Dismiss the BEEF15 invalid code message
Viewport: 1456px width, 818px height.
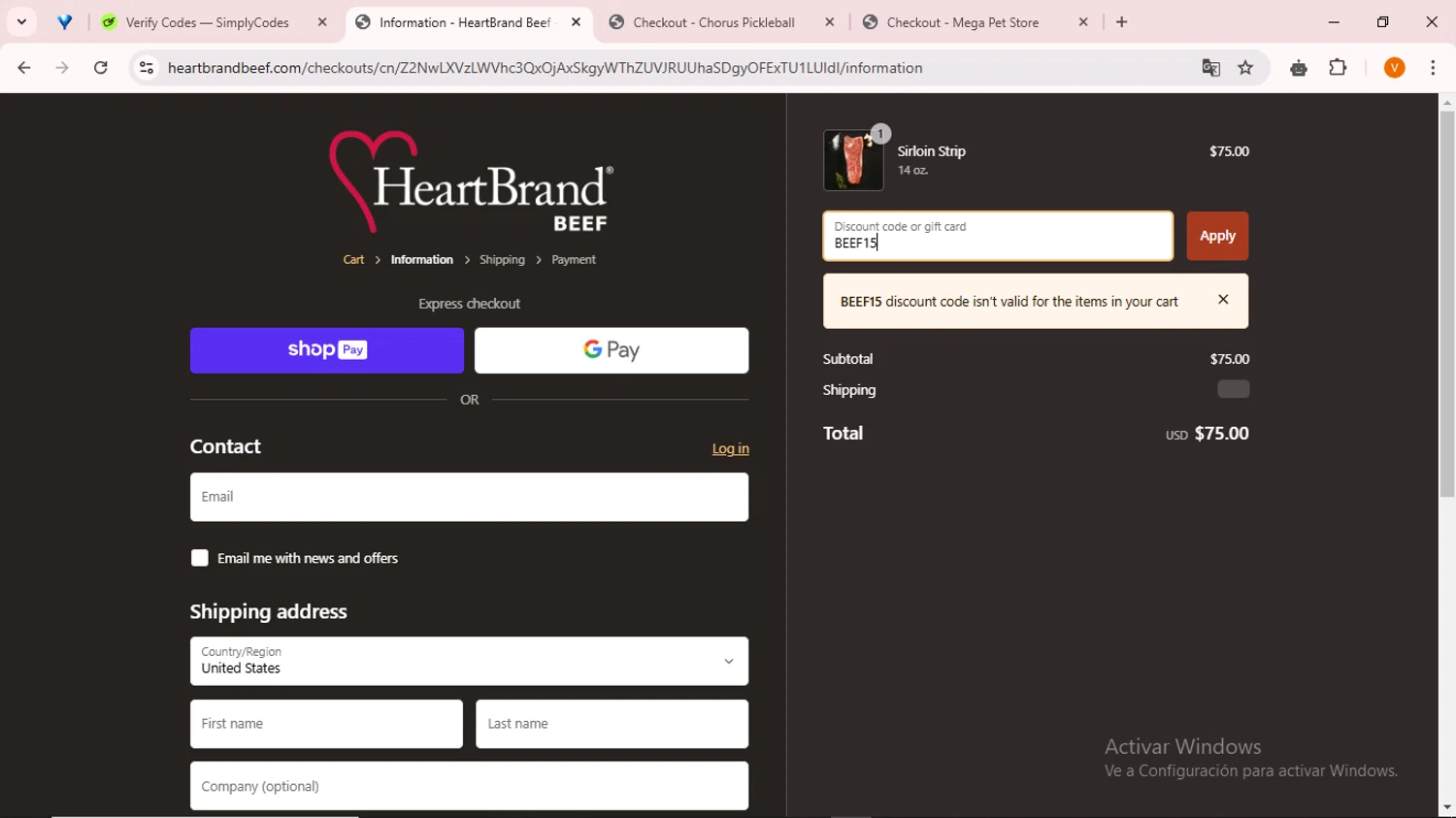pos(1223,300)
